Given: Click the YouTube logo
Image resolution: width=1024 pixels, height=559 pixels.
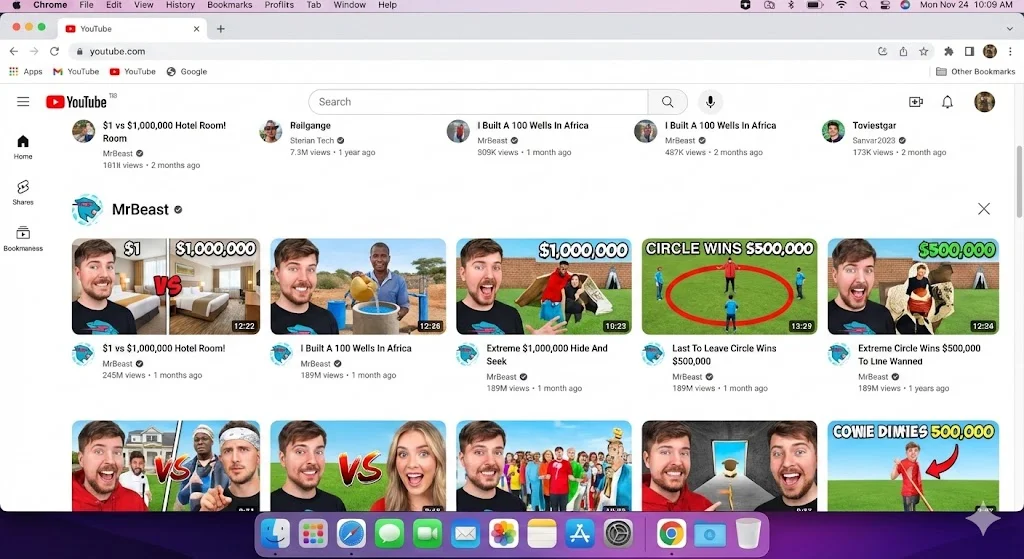Looking at the screenshot, I should [x=76, y=102].
